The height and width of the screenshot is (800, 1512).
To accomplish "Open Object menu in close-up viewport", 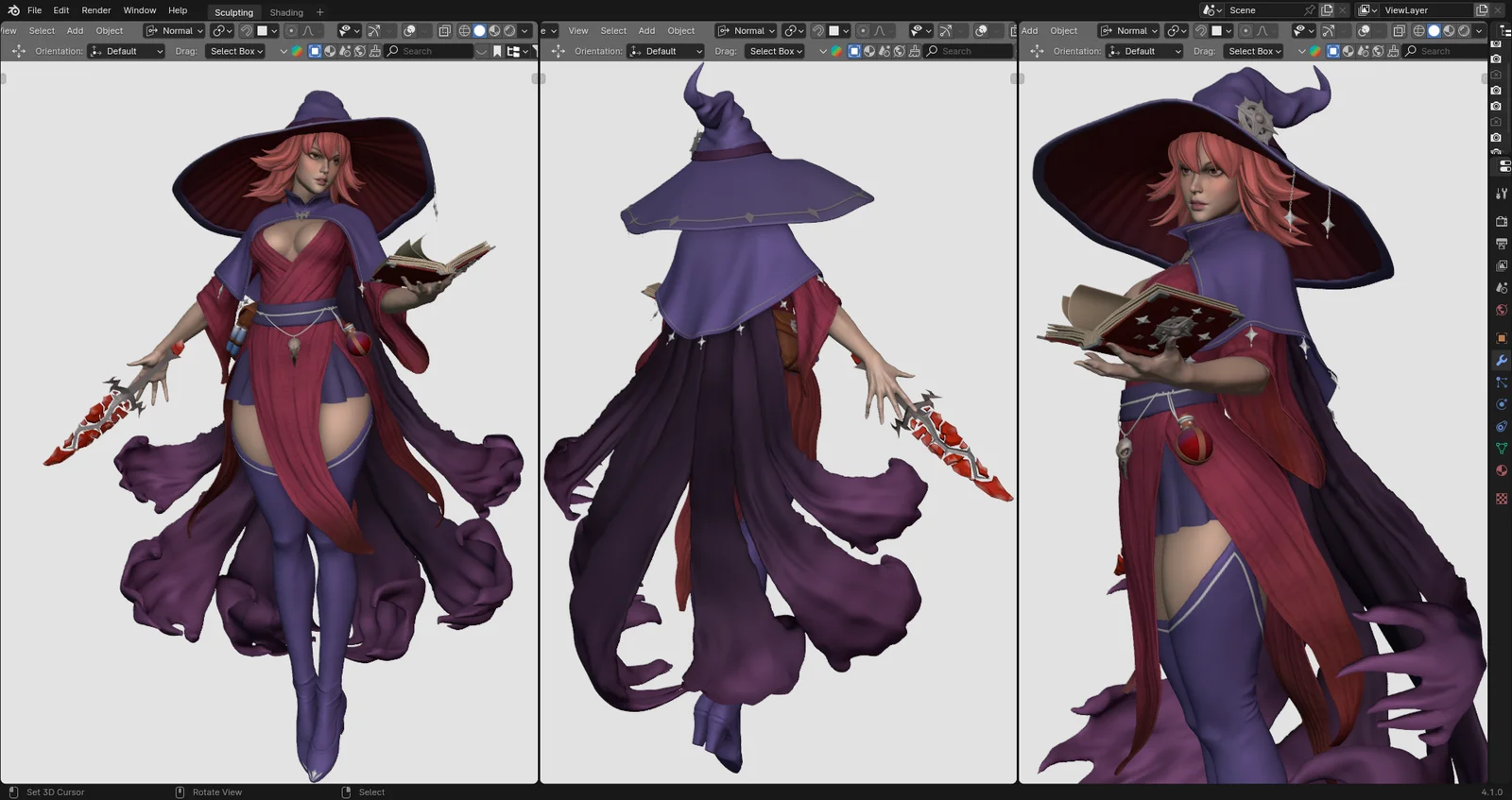I will (1064, 30).
